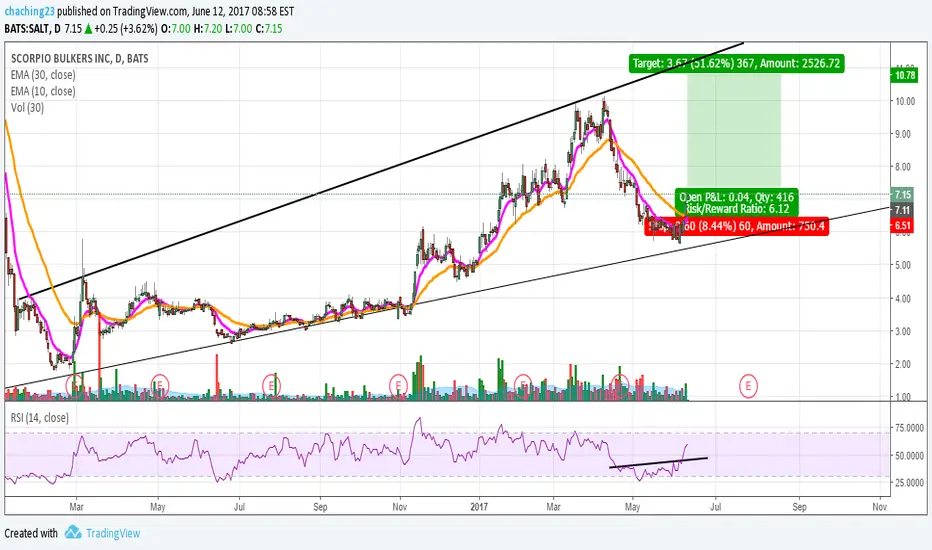Click the earnings E marker between Jul and Sep 2016
Image resolution: width=932 pixels, height=550 pixels.
pyautogui.click(x=271, y=386)
